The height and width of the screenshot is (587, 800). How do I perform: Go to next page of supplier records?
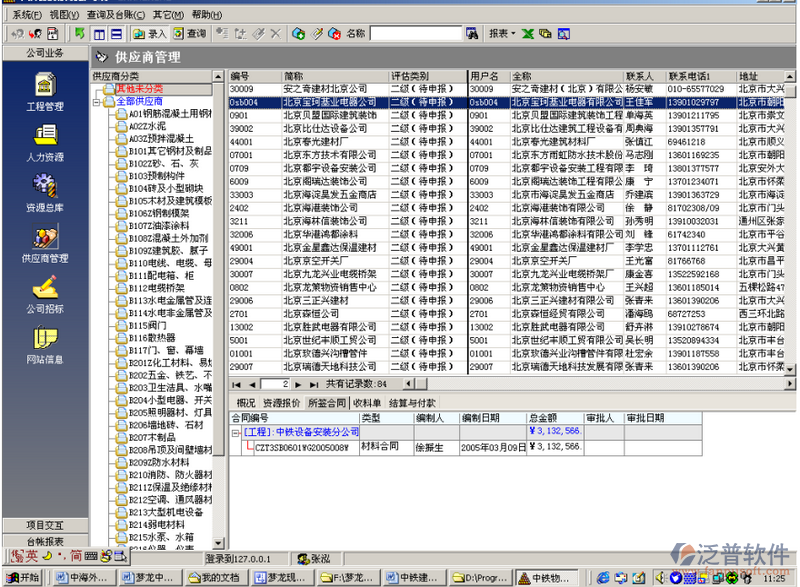coord(299,384)
